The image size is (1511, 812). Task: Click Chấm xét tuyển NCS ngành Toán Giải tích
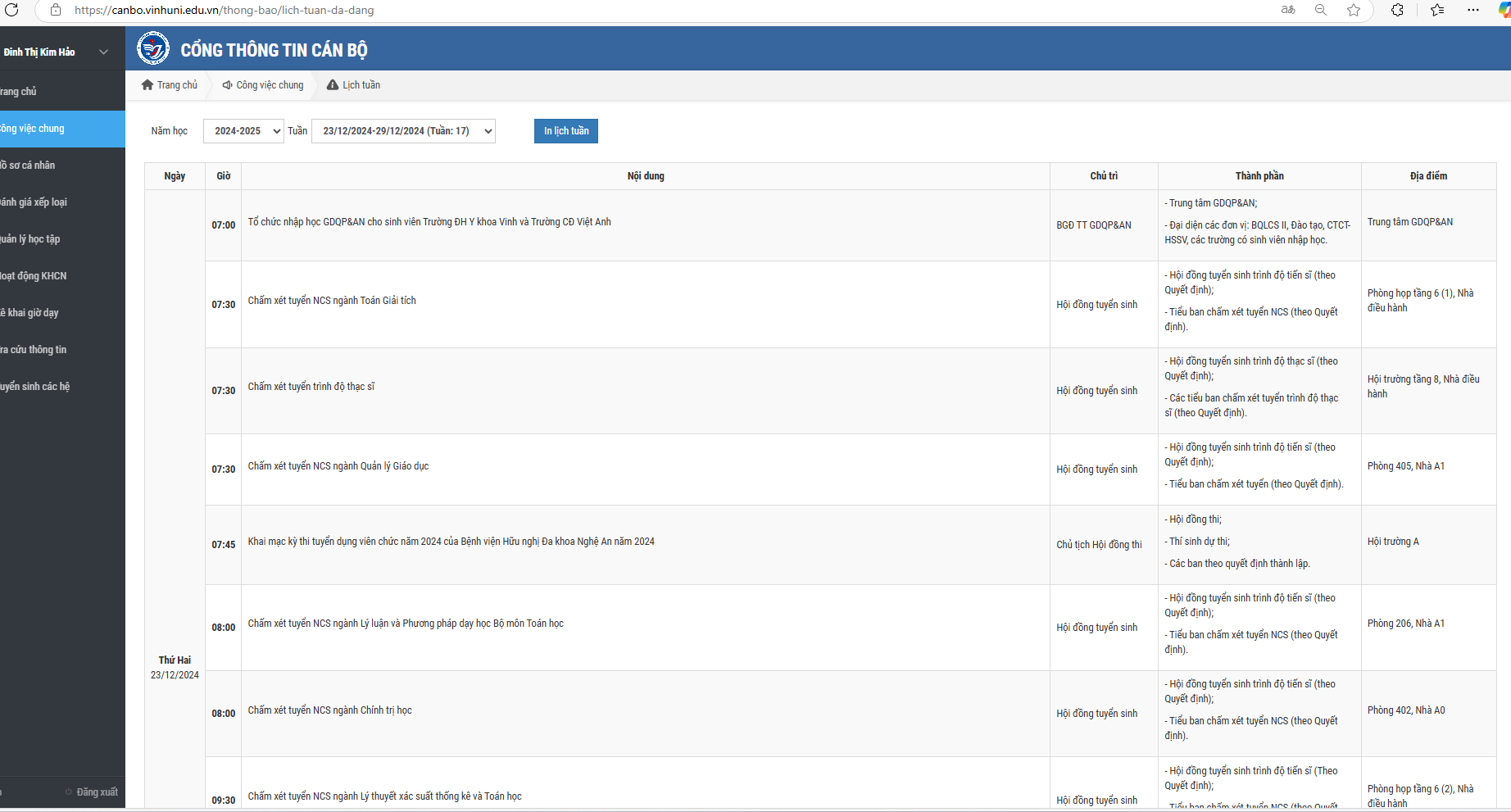pos(332,301)
